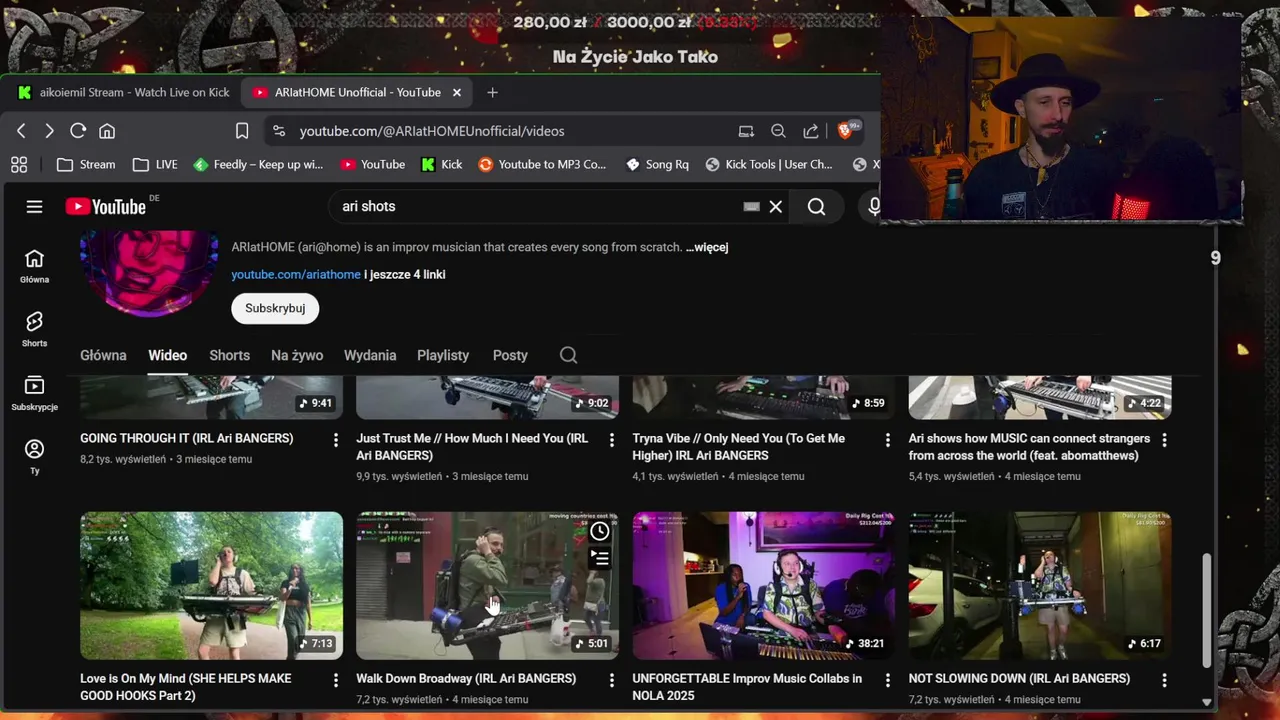The image size is (1280, 720).
Task: Open the Playlisty tab
Action: (443, 355)
